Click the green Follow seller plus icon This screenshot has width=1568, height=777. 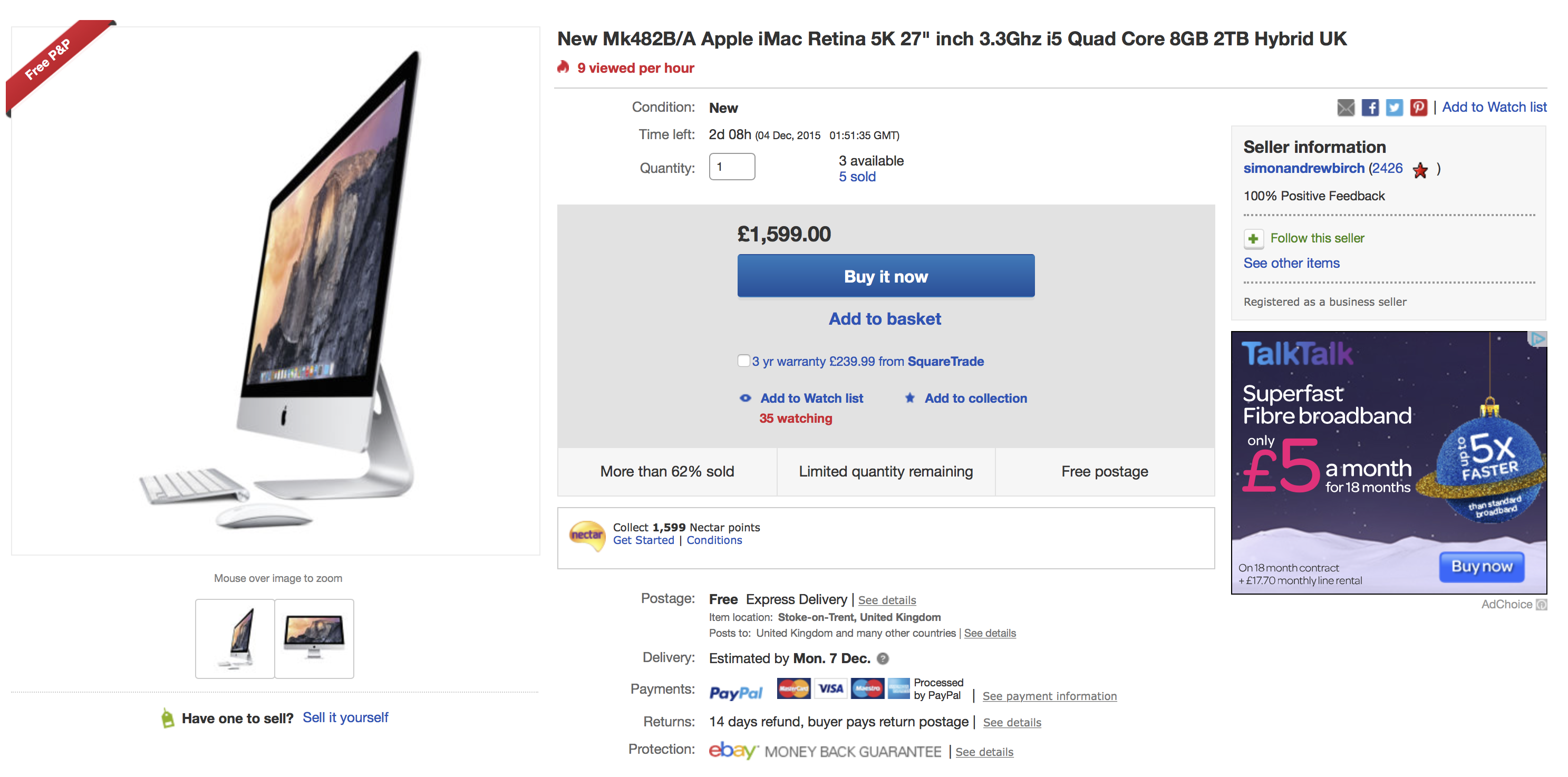point(1253,238)
